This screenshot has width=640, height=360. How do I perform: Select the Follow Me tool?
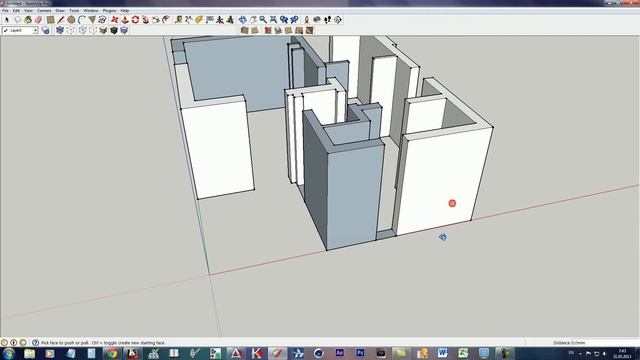click(145, 20)
